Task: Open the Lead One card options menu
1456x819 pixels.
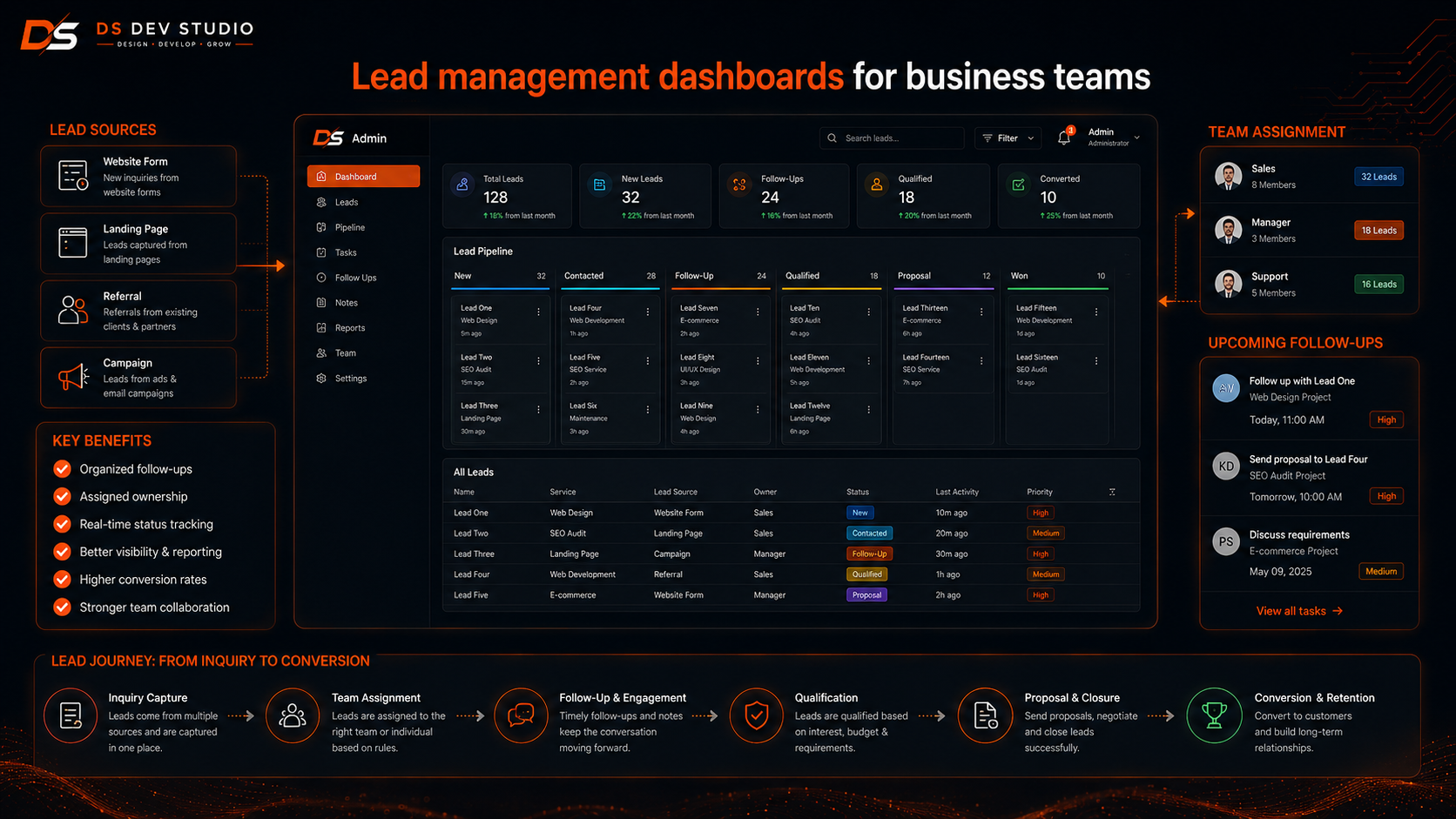Action: (x=538, y=312)
